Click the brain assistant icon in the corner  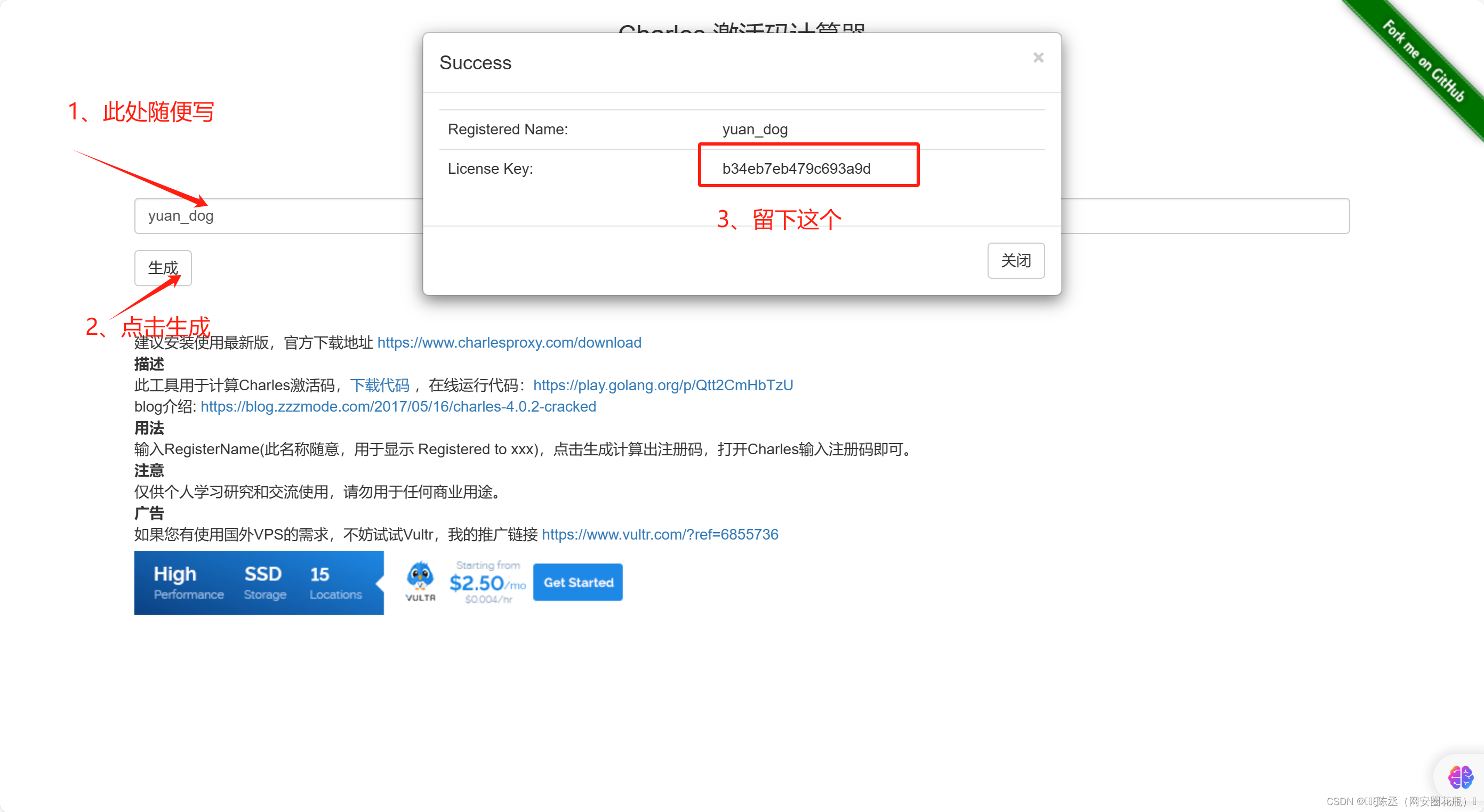1461,777
